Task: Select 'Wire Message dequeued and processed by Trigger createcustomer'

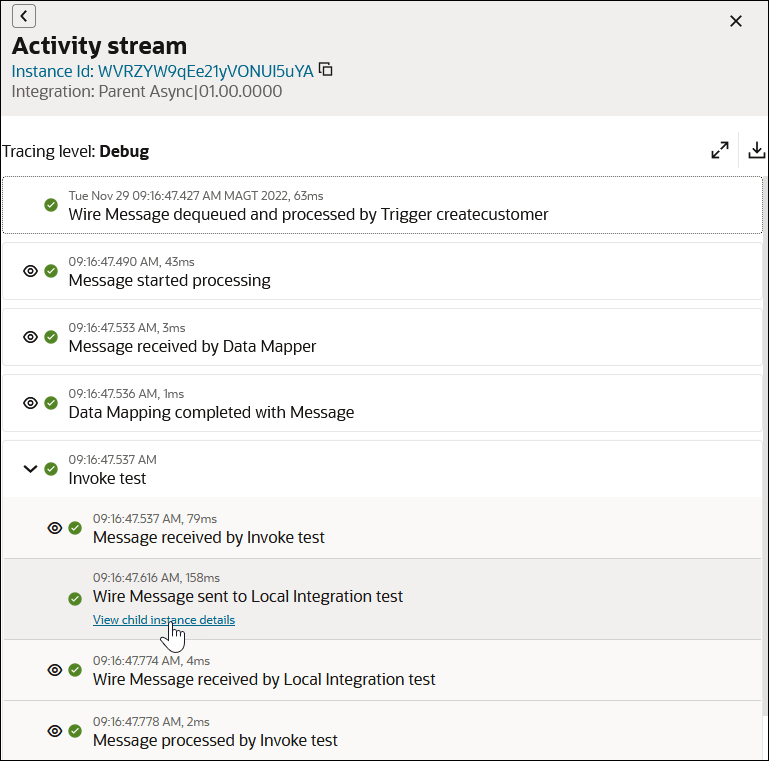Action: (308, 215)
